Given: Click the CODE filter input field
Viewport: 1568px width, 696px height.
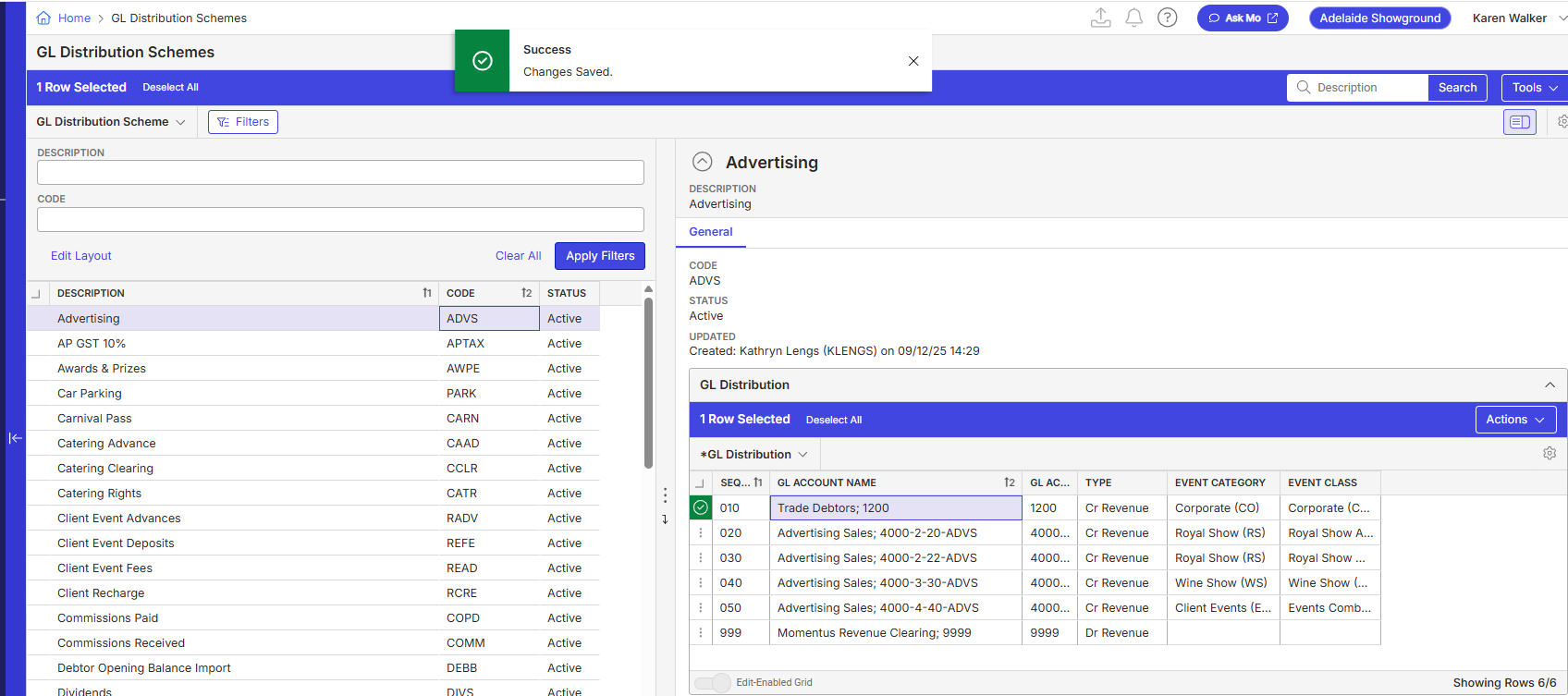Looking at the screenshot, I should coord(340,219).
